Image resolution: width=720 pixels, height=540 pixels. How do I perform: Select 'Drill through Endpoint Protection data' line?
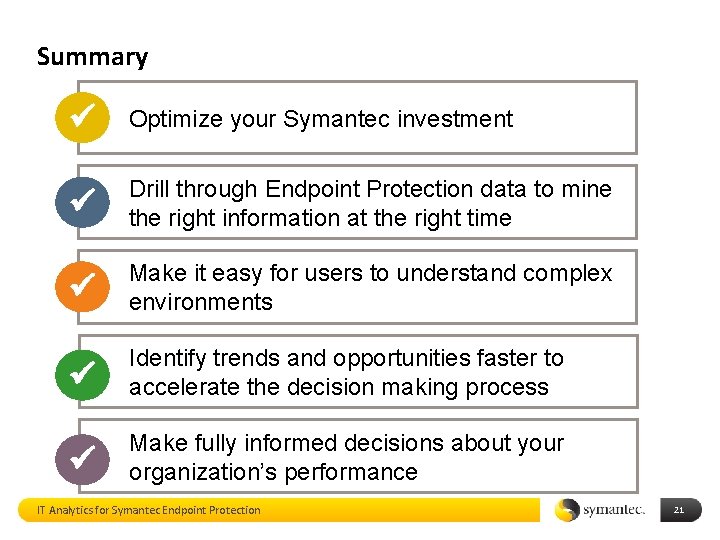click(x=370, y=189)
